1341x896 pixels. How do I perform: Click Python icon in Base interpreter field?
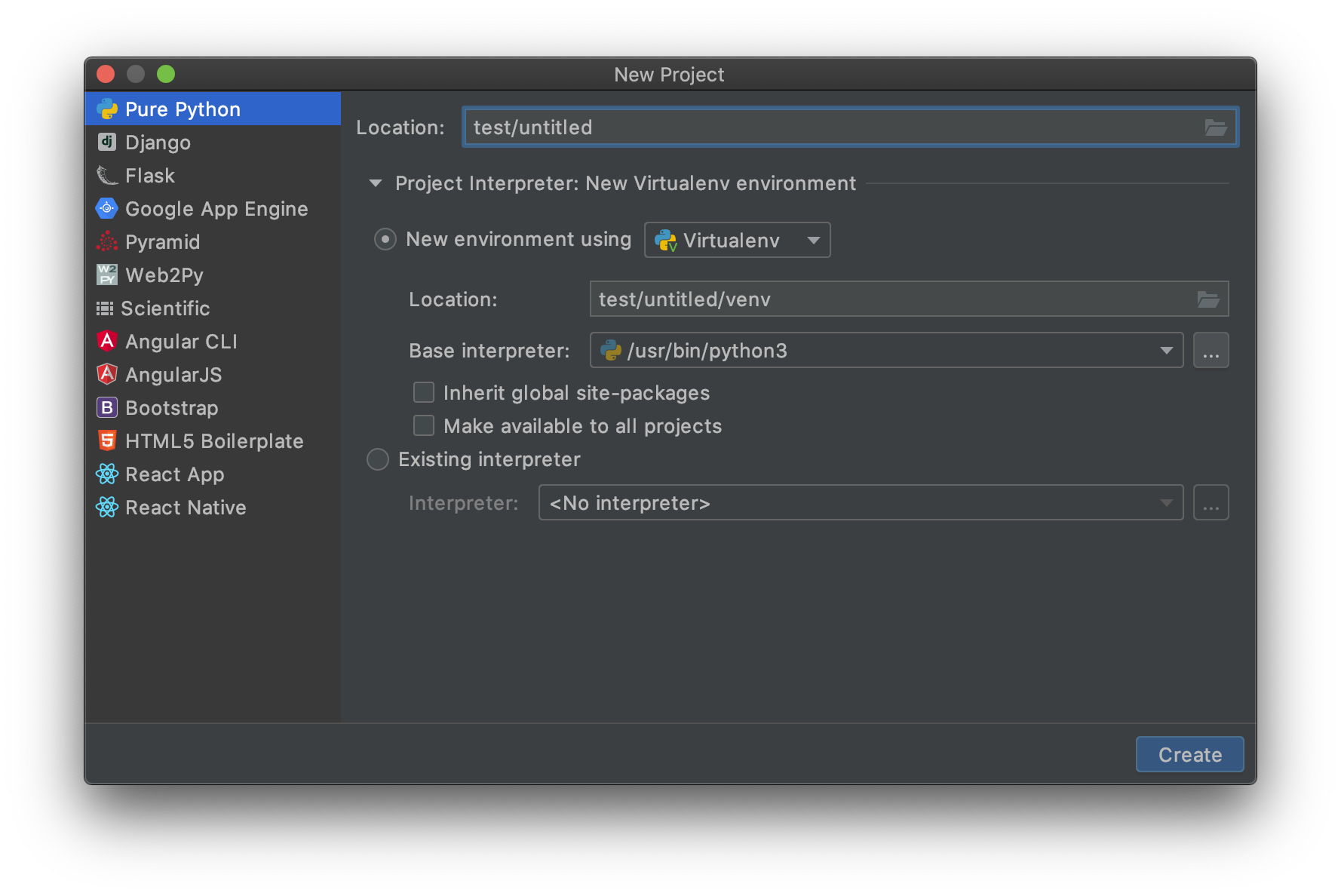(x=610, y=350)
